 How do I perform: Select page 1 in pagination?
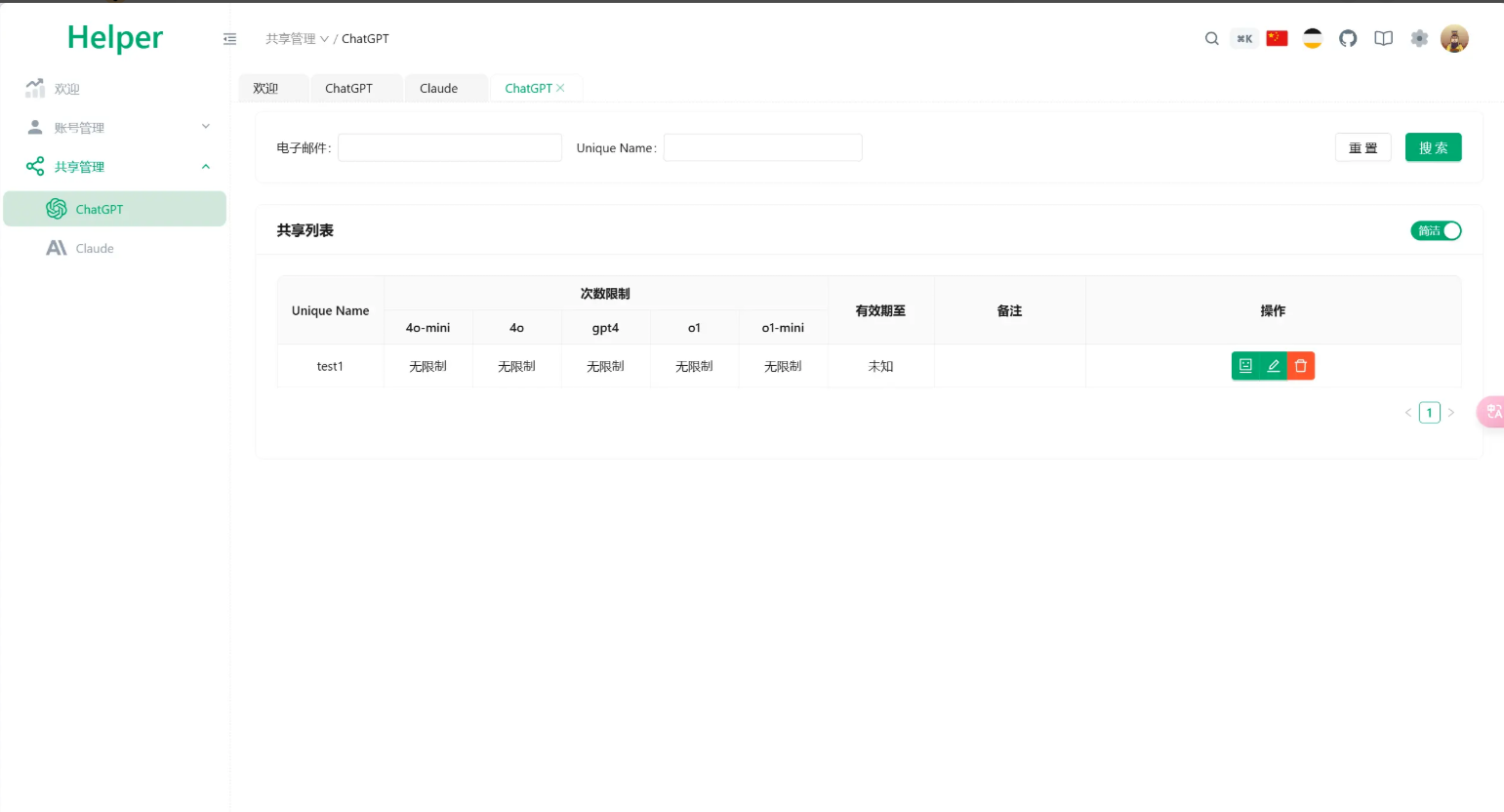coord(1430,413)
